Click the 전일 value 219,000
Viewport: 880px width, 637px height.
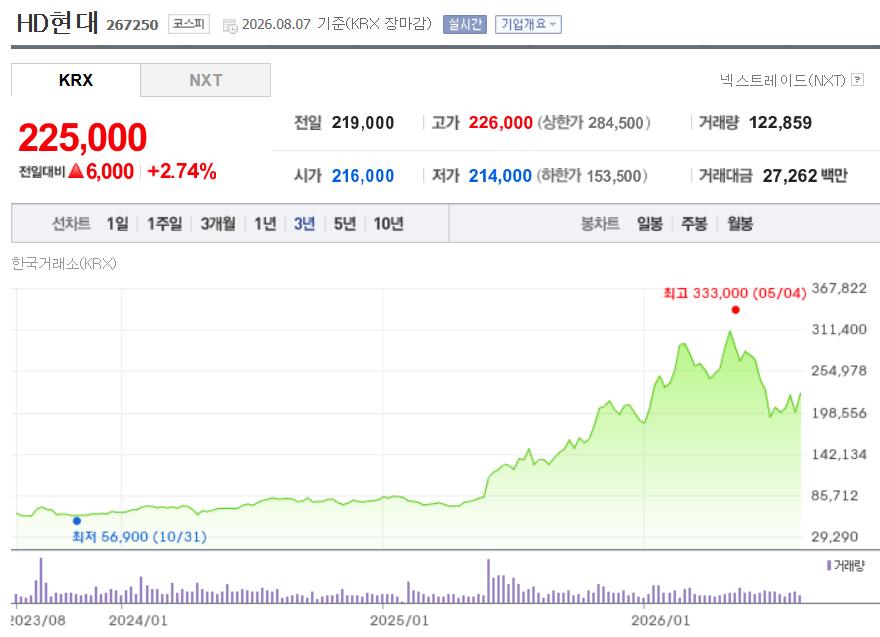tap(363, 122)
